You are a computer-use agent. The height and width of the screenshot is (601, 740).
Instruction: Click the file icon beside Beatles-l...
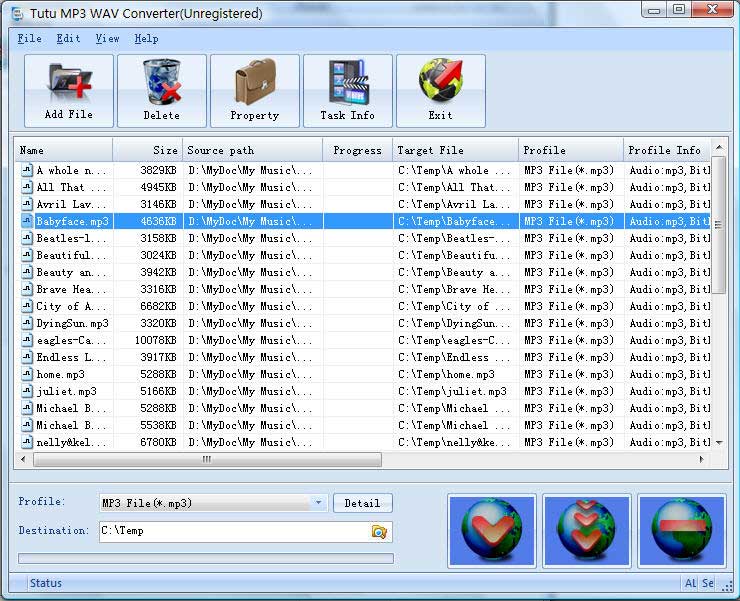[27, 238]
